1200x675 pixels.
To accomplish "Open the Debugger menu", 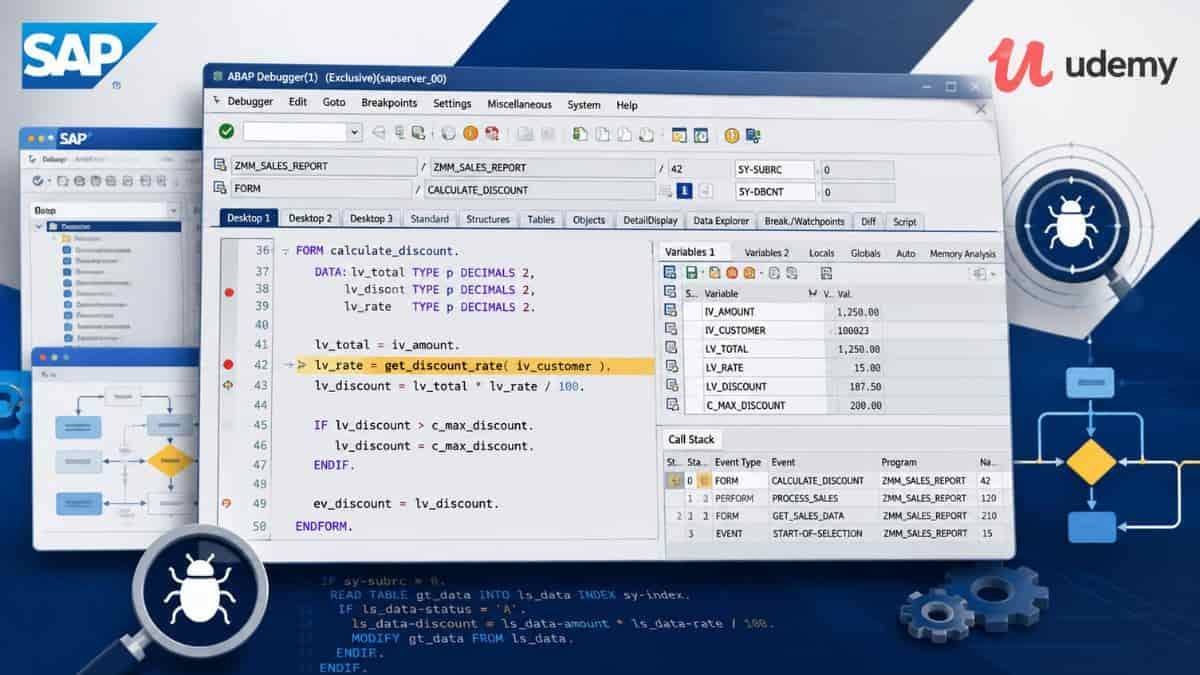I will (250, 102).
